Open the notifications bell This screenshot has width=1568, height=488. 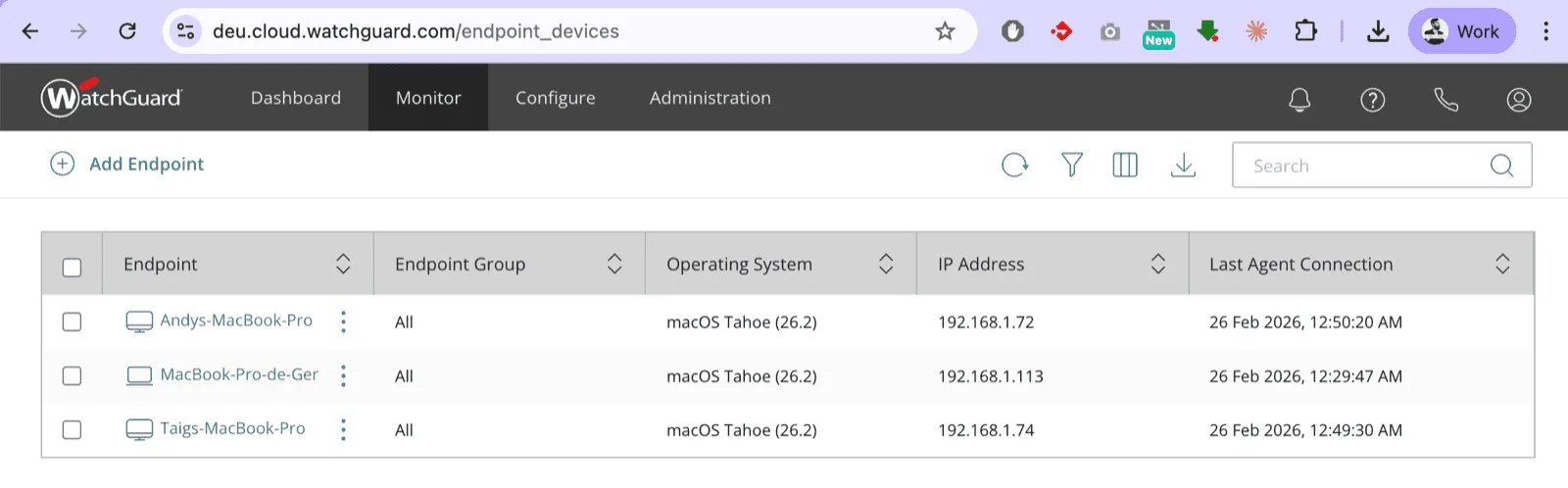pos(1299,99)
